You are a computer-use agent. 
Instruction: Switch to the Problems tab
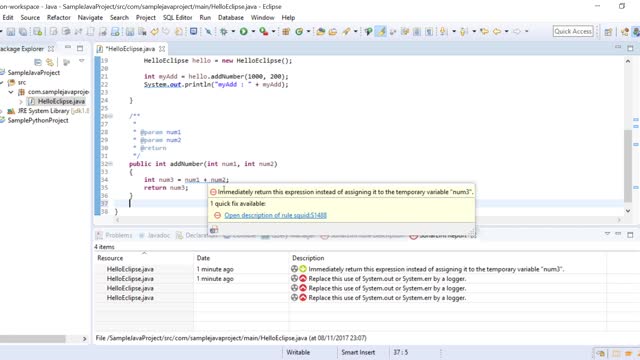(x=115, y=236)
